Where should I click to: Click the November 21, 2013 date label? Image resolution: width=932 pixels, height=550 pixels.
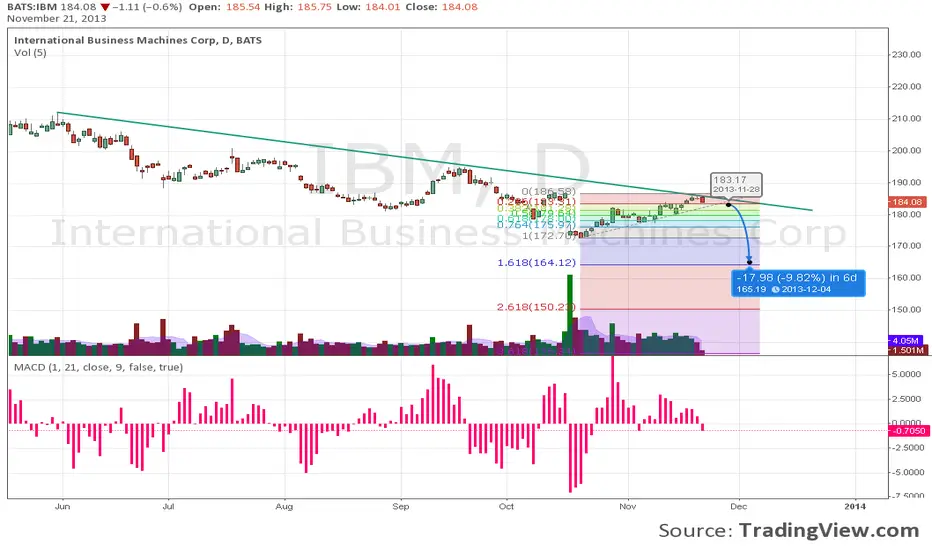tap(56, 18)
